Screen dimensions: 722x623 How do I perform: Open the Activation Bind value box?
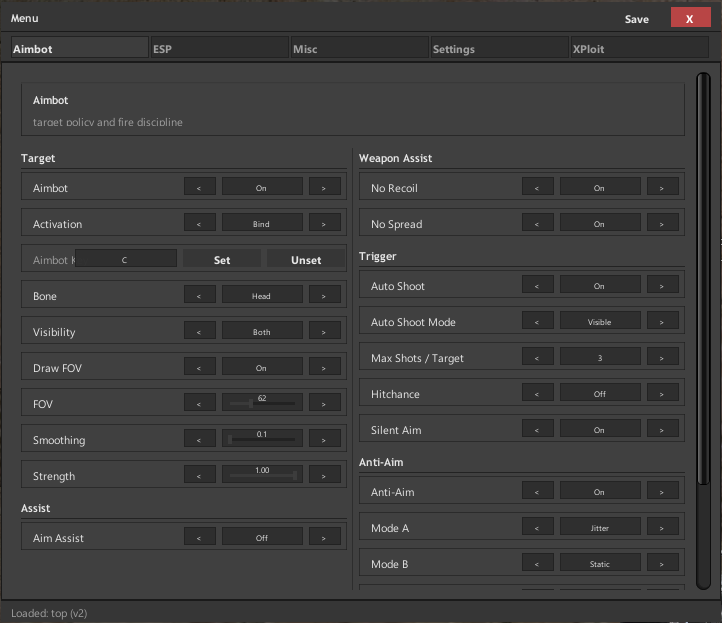pos(262,223)
